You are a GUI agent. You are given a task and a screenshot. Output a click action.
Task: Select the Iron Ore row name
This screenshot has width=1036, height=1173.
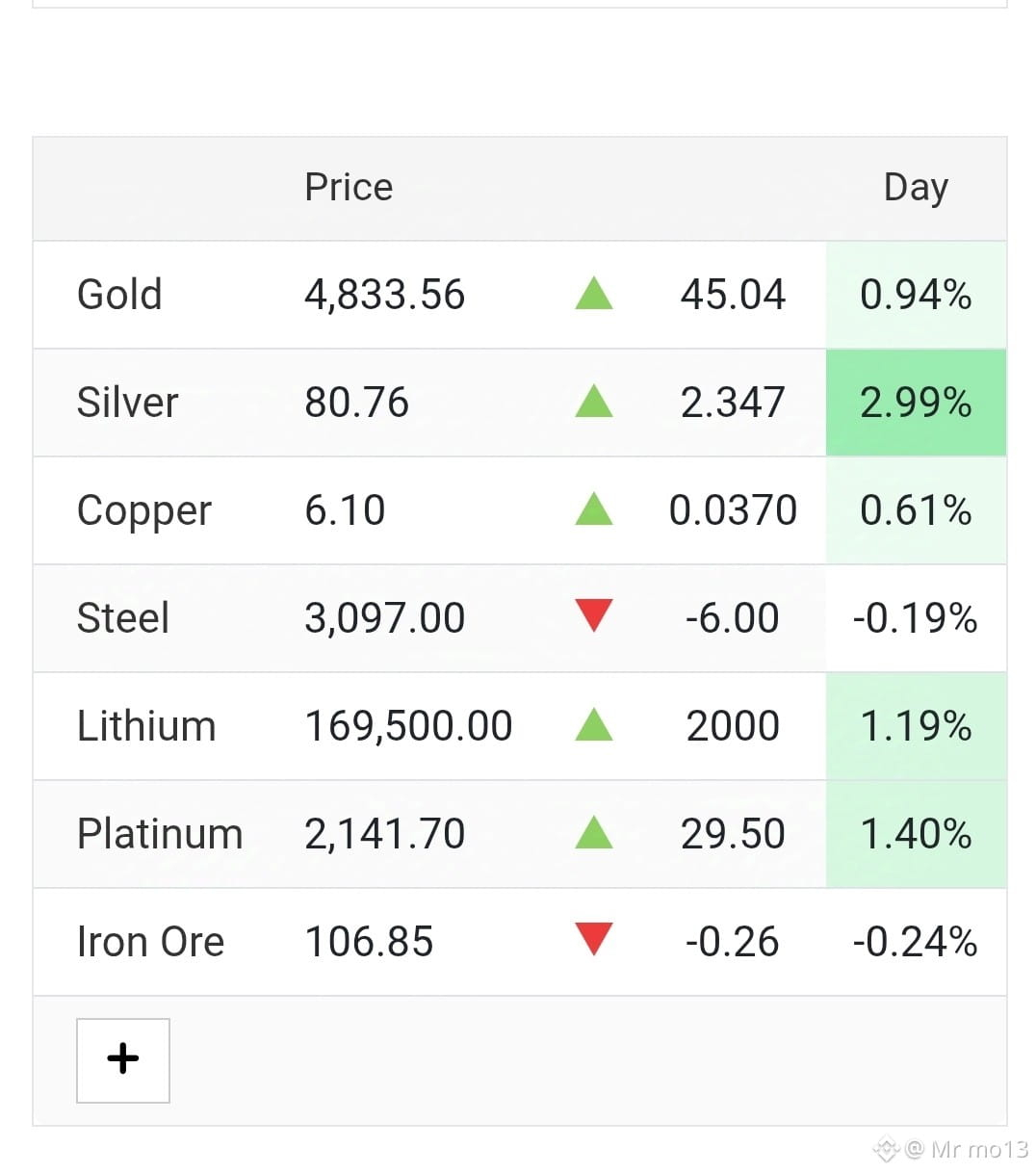pos(150,942)
